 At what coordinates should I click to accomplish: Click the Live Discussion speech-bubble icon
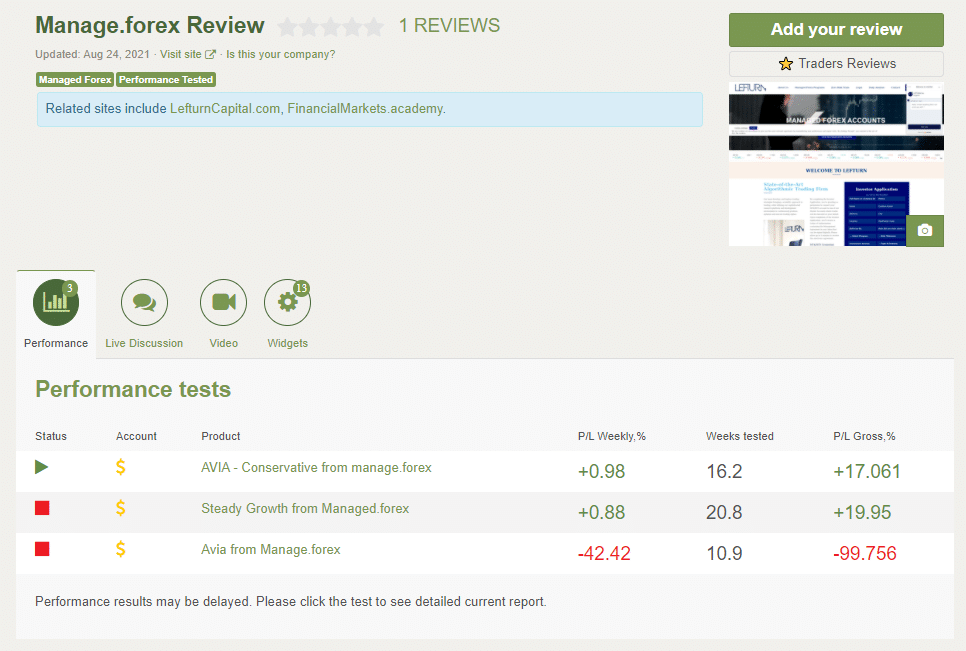pos(143,302)
